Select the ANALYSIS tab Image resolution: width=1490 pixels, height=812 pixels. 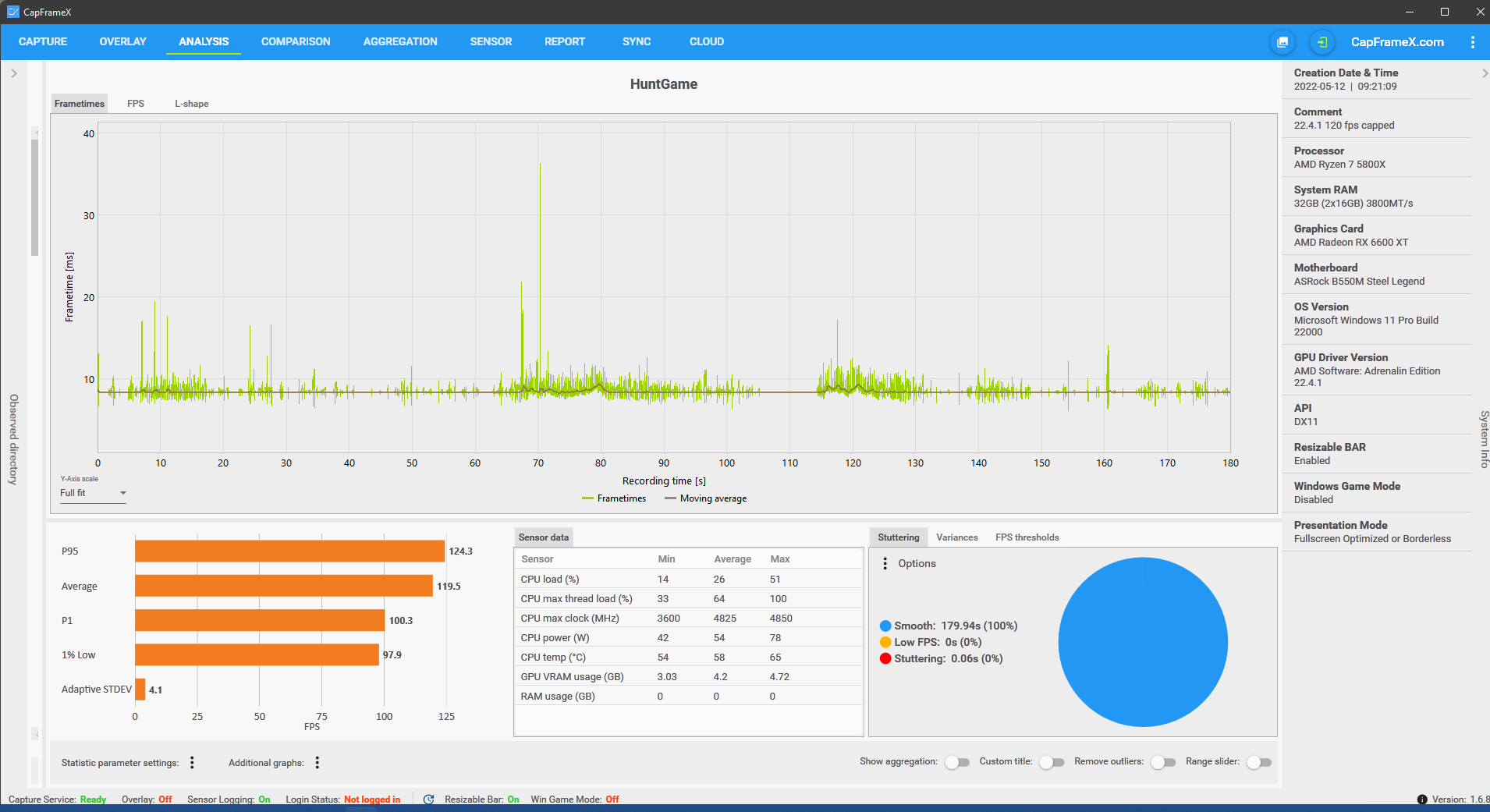(204, 41)
